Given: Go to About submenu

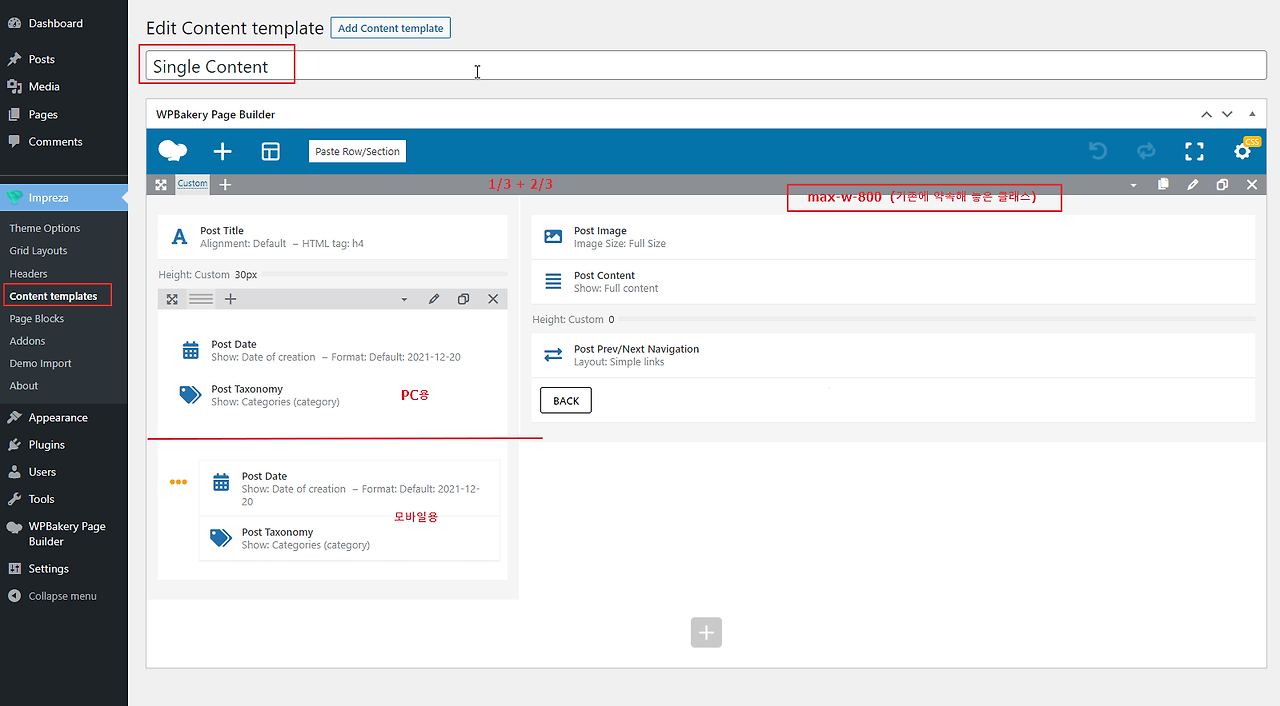Looking at the screenshot, I should pyautogui.click(x=24, y=386).
